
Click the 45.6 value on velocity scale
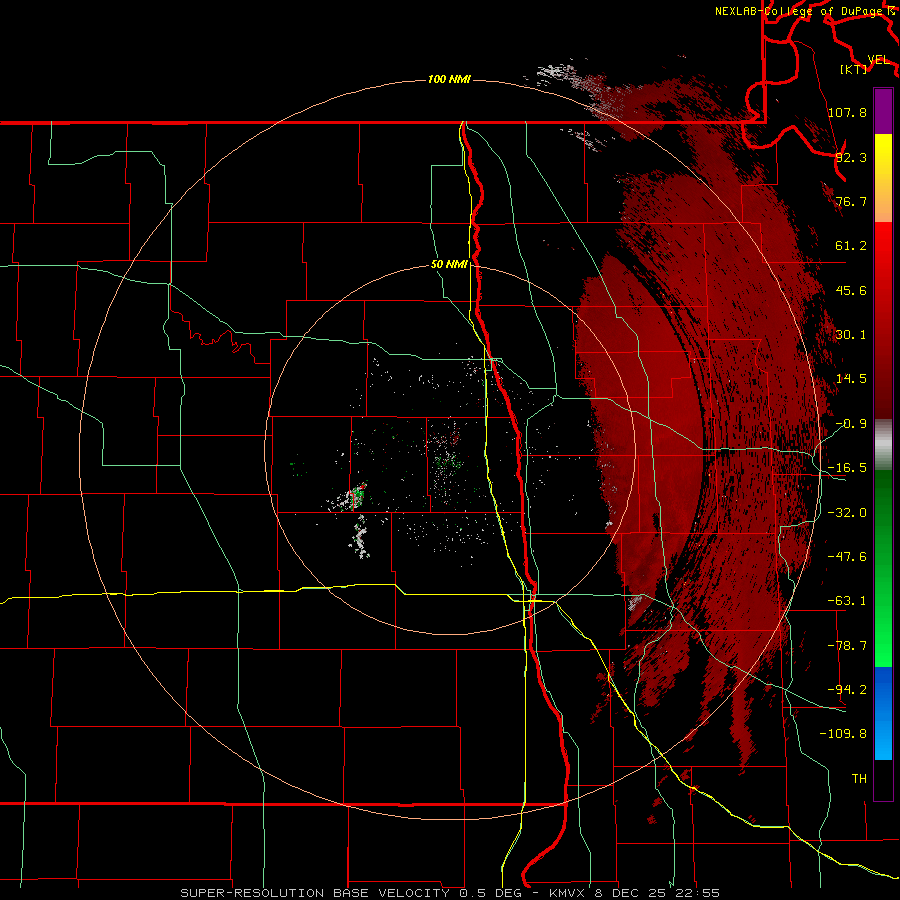(x=851, y=290)
